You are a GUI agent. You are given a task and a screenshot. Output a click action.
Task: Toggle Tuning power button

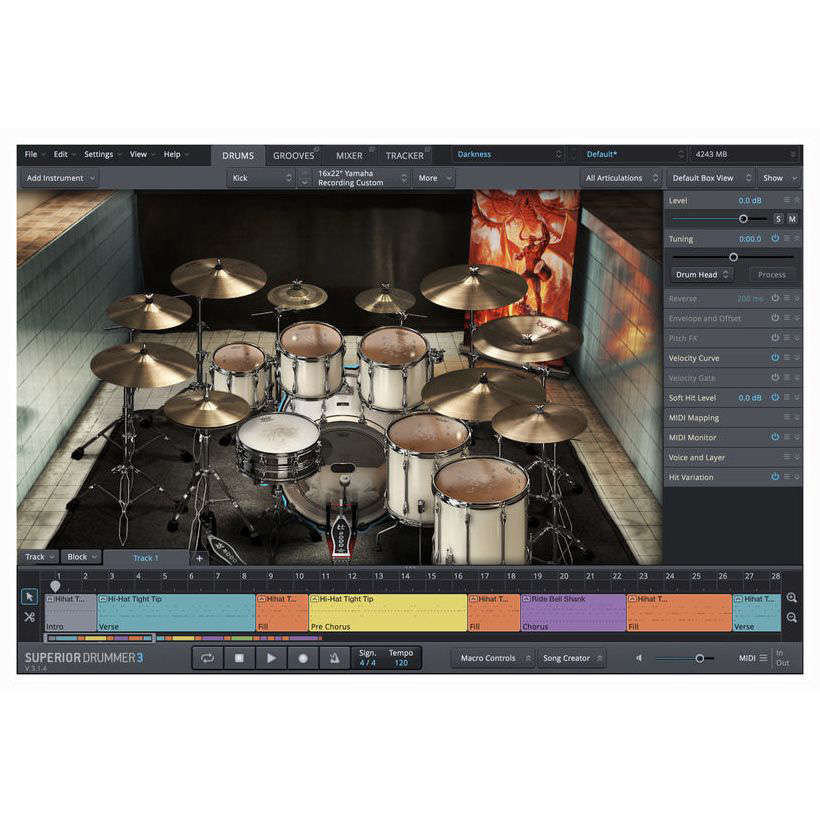click(x=775, y=238)
